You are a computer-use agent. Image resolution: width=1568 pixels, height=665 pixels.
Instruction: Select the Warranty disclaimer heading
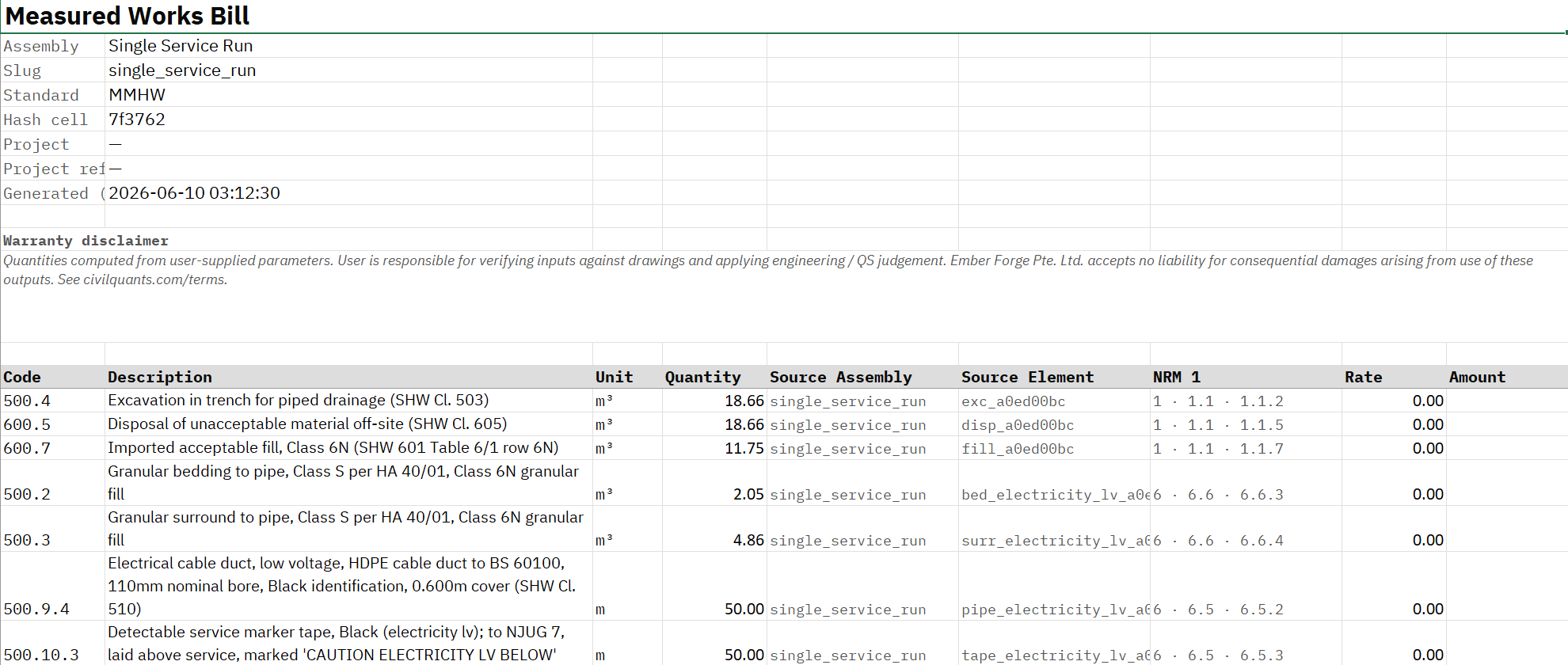point(86,241)
